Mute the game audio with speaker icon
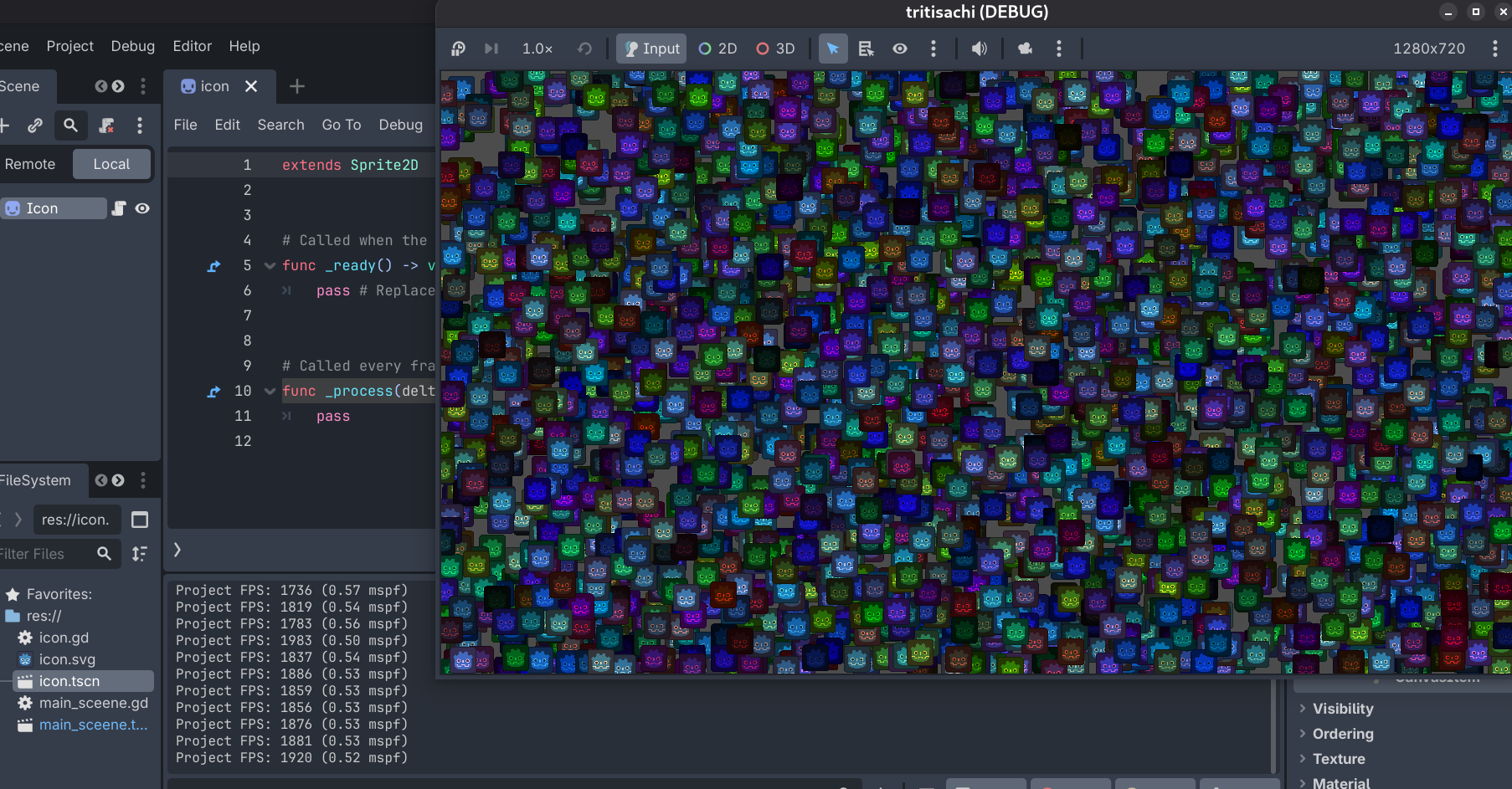The height and width of the screenshot is (789, 1512). 979,49
